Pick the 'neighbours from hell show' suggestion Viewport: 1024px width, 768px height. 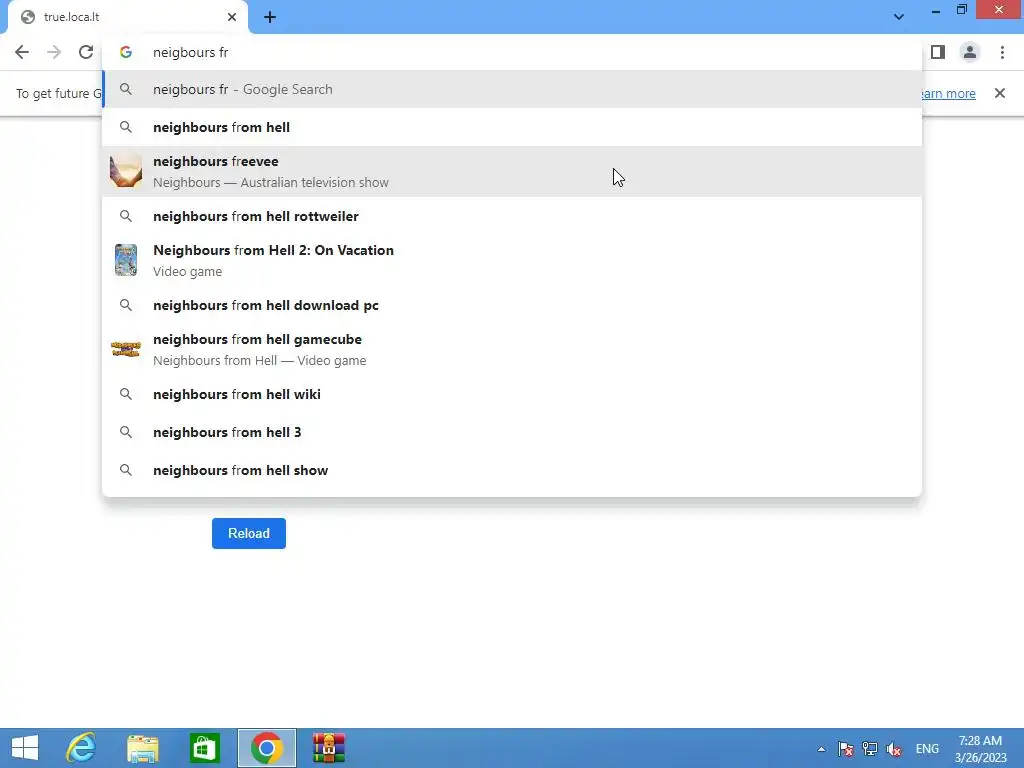pyautogui.click(x=512, y=470)
